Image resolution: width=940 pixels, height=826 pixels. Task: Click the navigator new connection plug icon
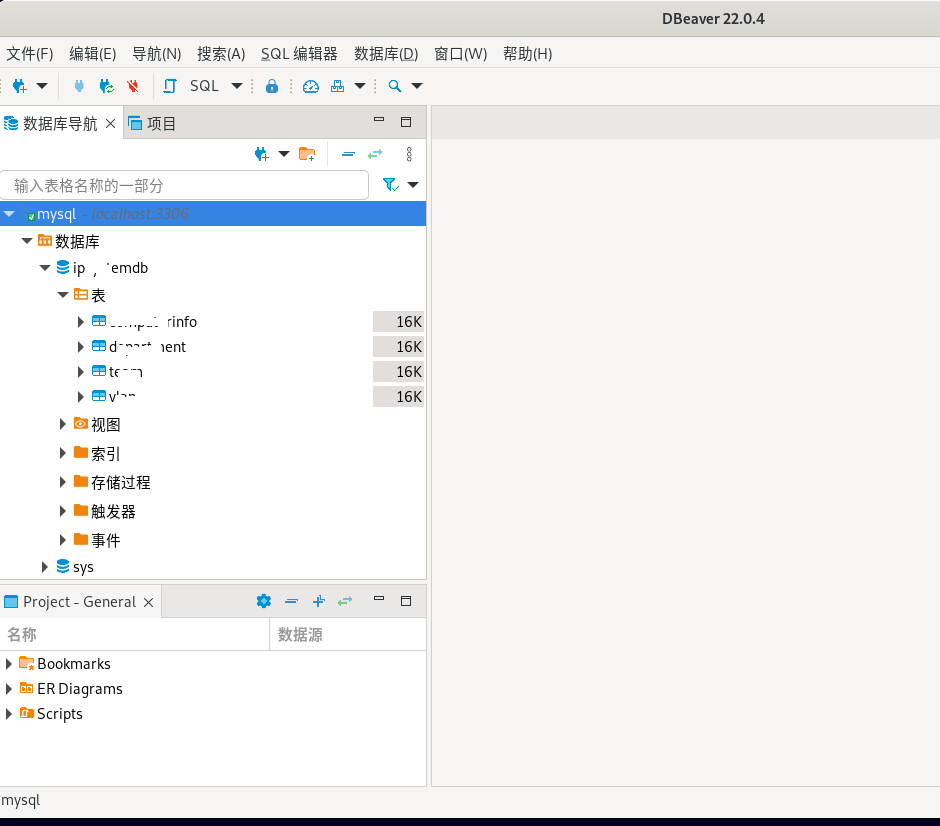(x=261, y=155)
